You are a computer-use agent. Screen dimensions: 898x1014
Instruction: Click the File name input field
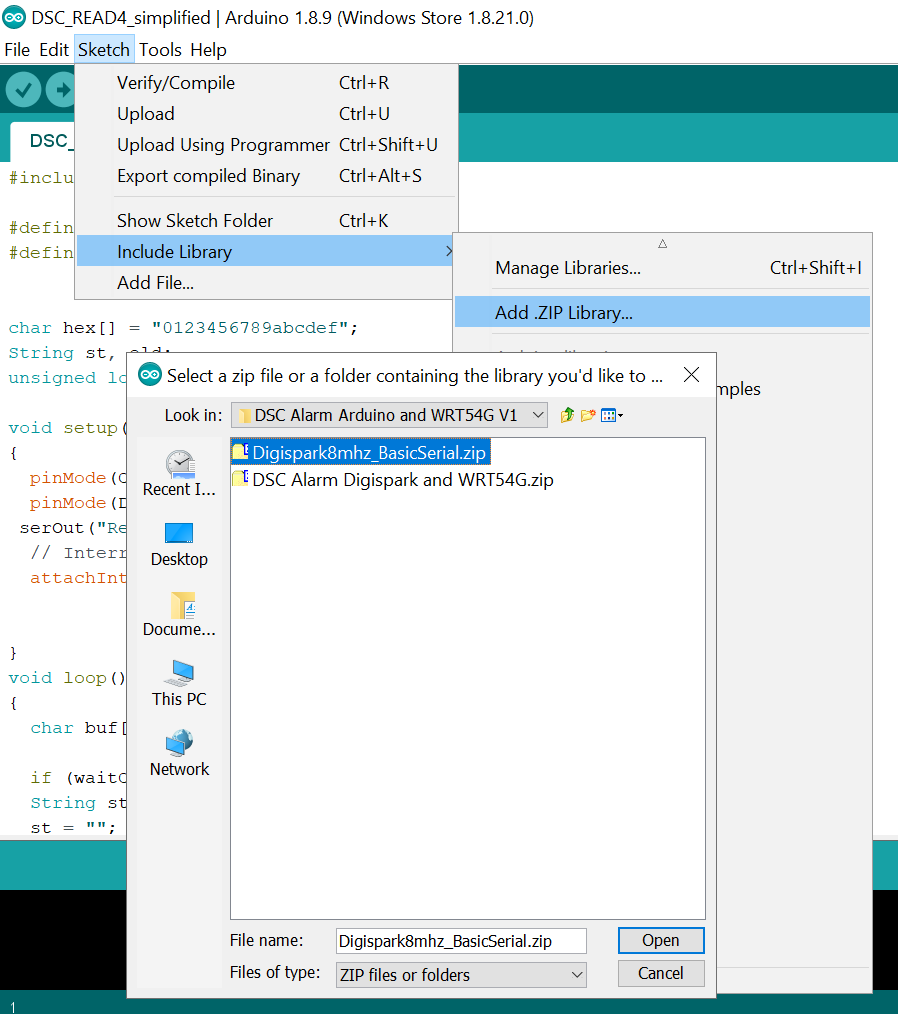[x=461, y=941]
